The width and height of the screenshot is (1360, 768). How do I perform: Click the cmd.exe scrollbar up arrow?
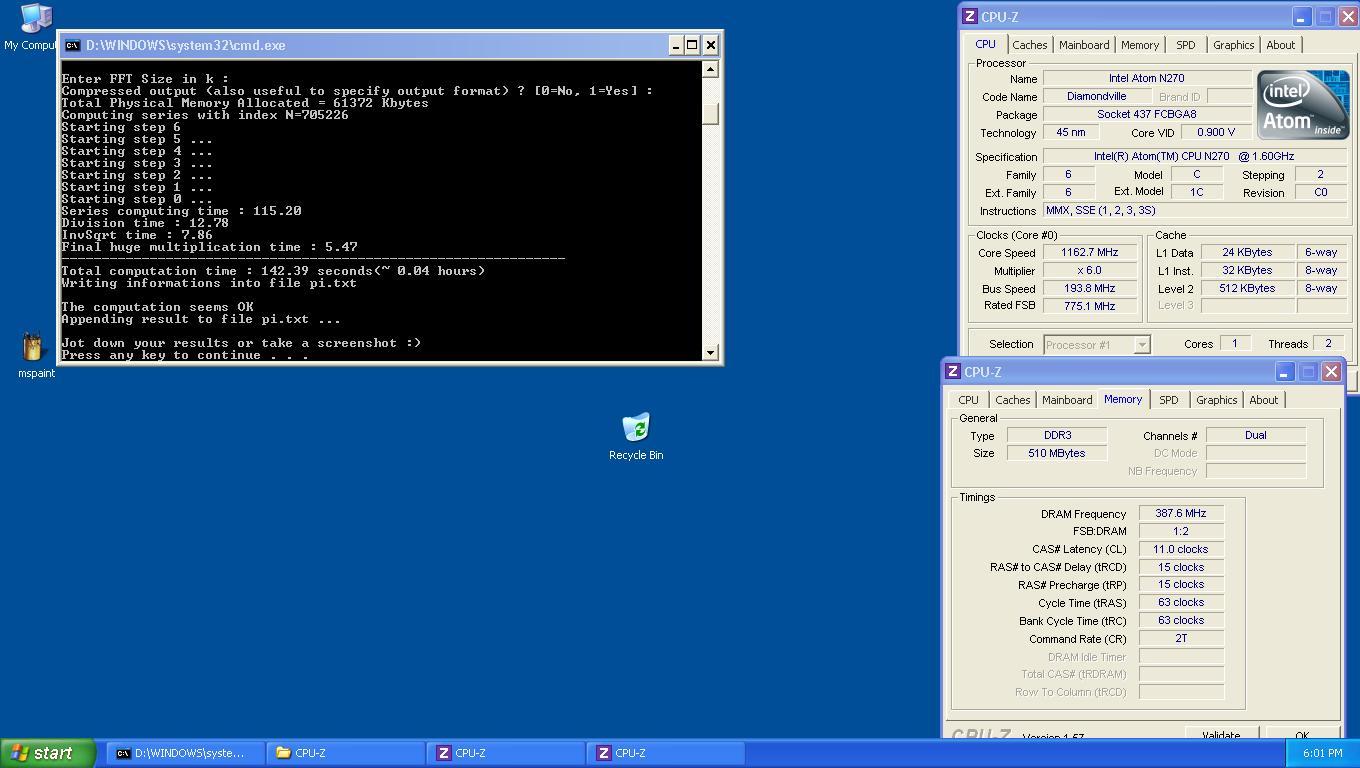point(710,69)
